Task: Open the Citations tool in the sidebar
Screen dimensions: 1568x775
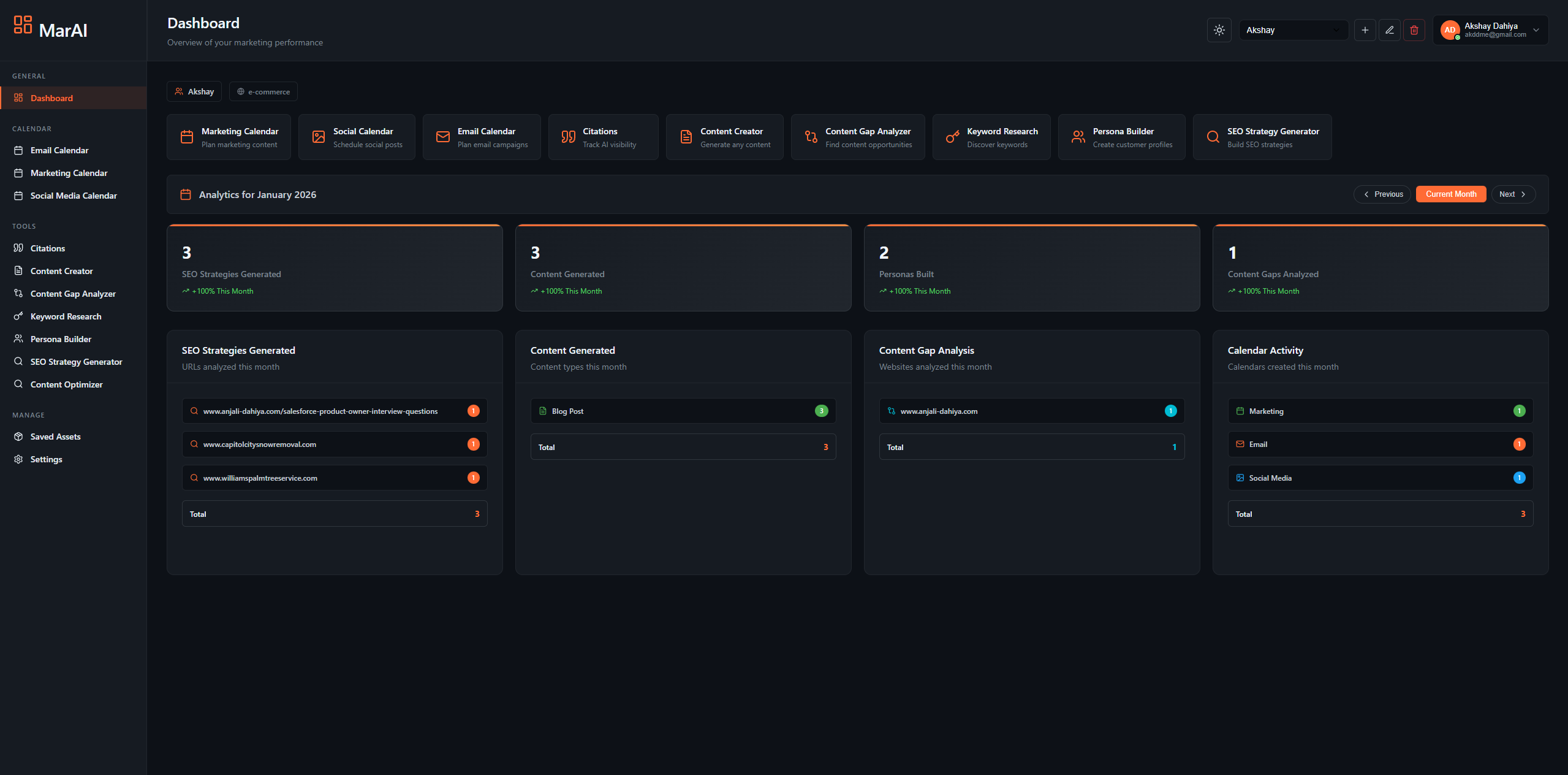Action: click(47, 248)
